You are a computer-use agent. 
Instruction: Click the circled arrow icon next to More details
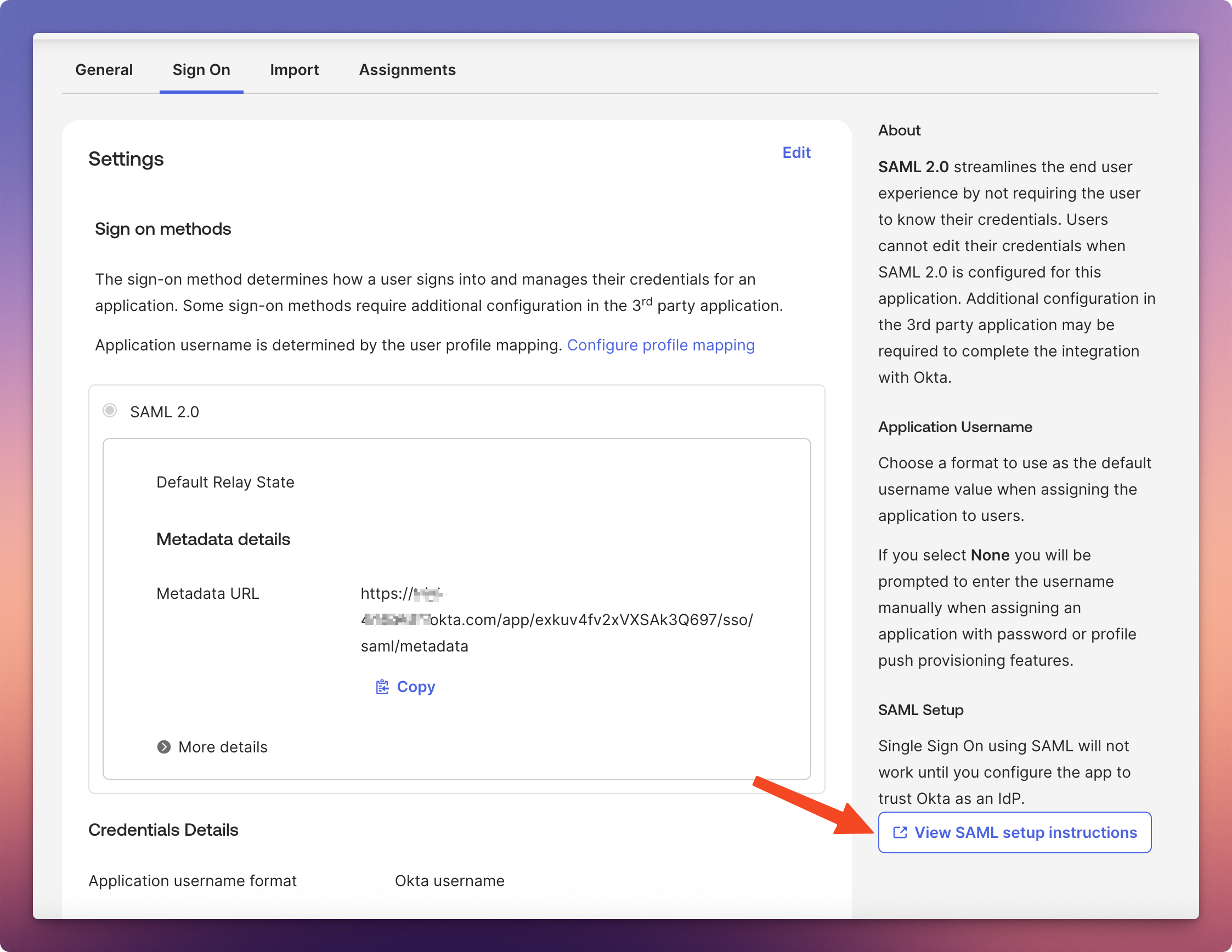[x=163, y=747]
